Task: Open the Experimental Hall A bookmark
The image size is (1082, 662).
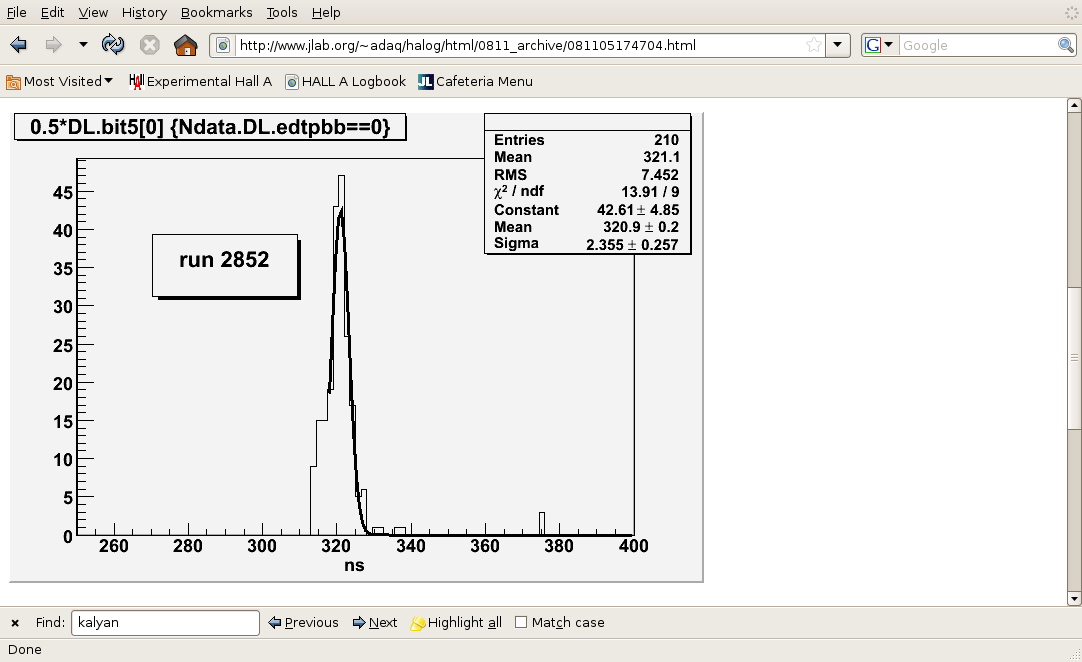Action: 201,81
